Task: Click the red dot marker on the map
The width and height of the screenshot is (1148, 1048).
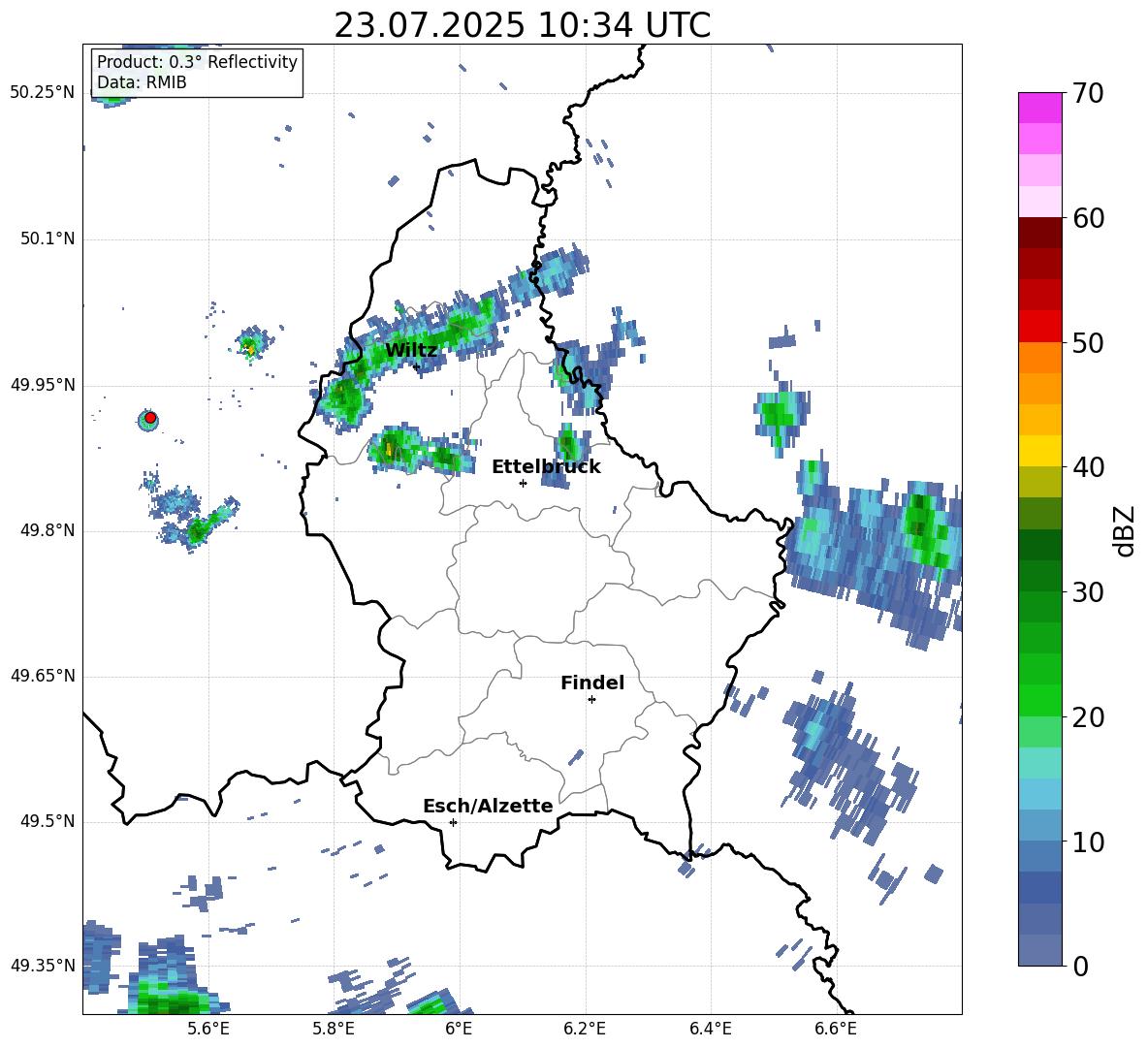Action: (150, 418)
